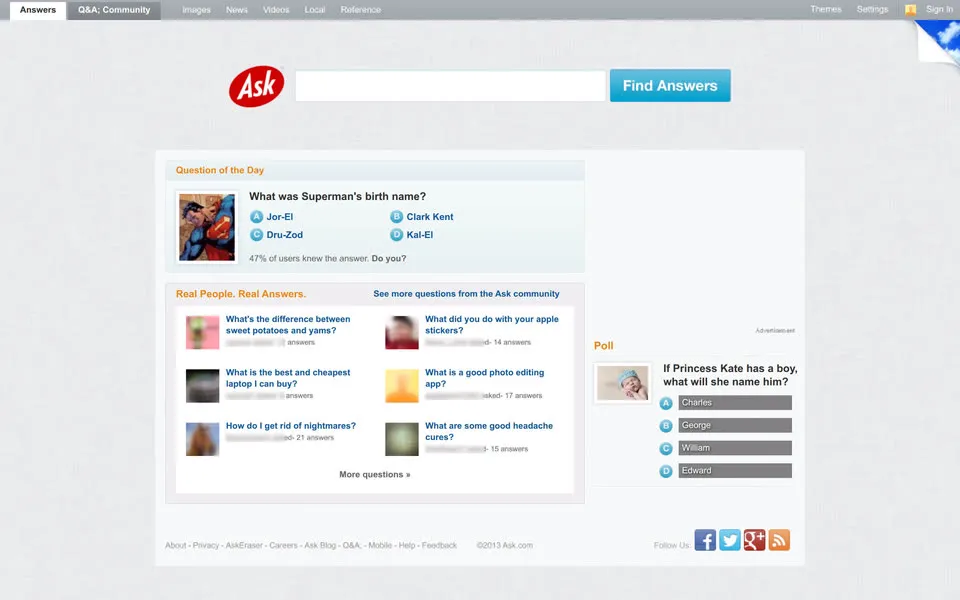See more questions from Ask community

(x=467, y=294)
